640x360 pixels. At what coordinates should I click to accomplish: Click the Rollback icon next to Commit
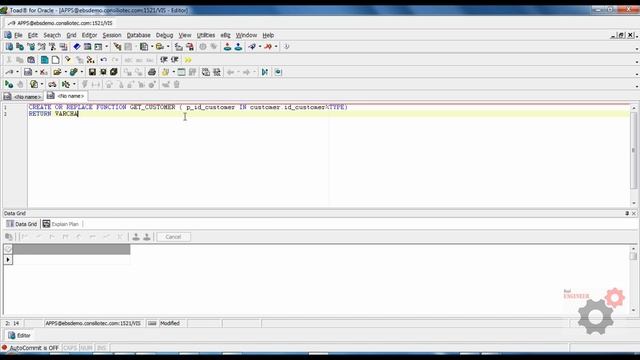[238, 47]
